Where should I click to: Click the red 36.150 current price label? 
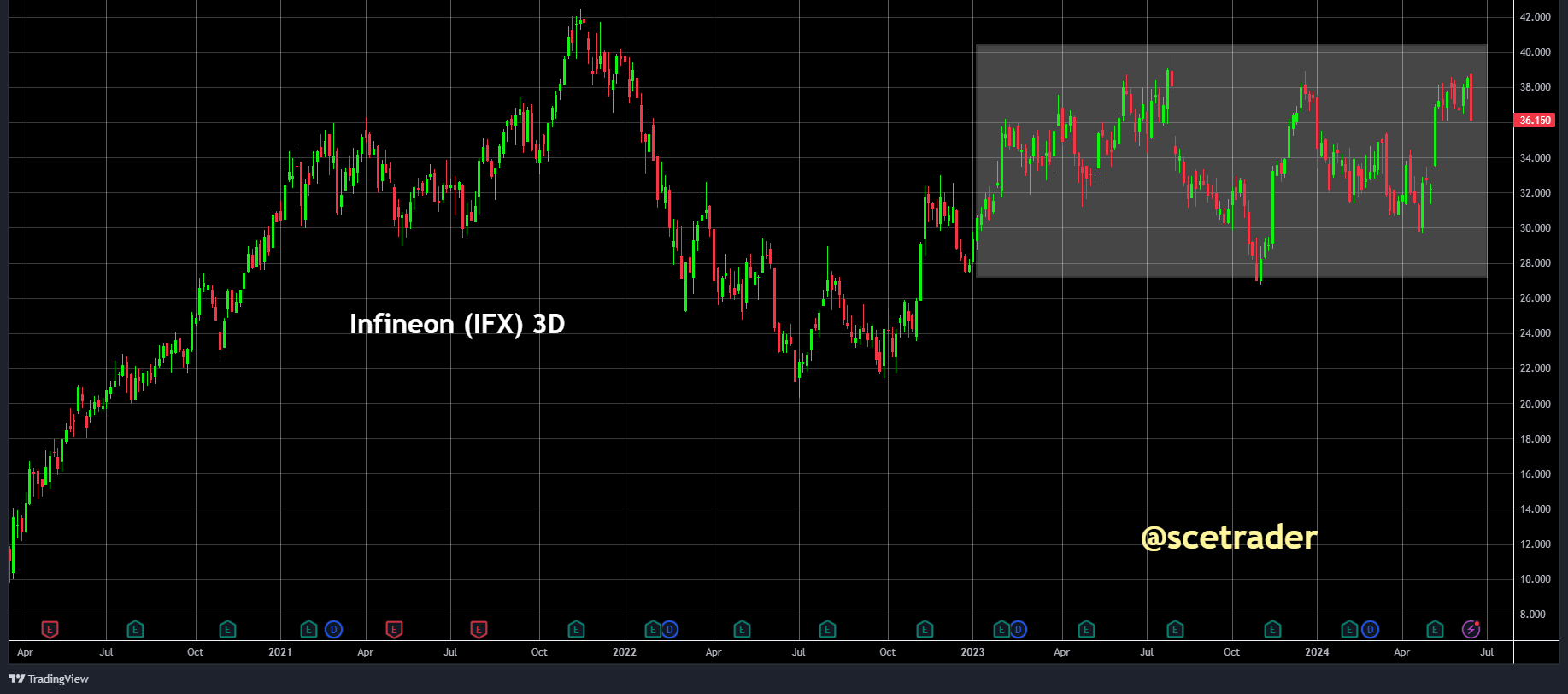point(1535,121)
